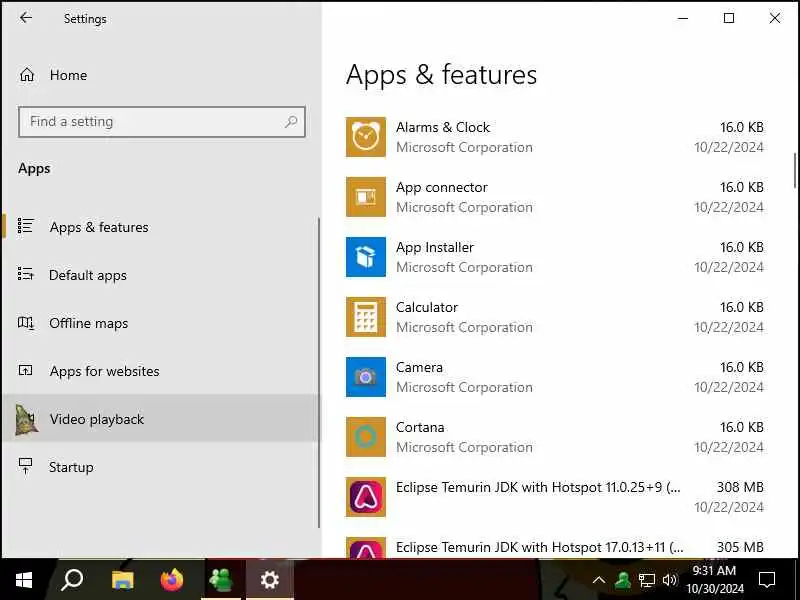Click the Default apps sidebar icon
Image resolution: width=800 pixels, height=600 pixels.
pyautogui.click(x=26, y=274)
